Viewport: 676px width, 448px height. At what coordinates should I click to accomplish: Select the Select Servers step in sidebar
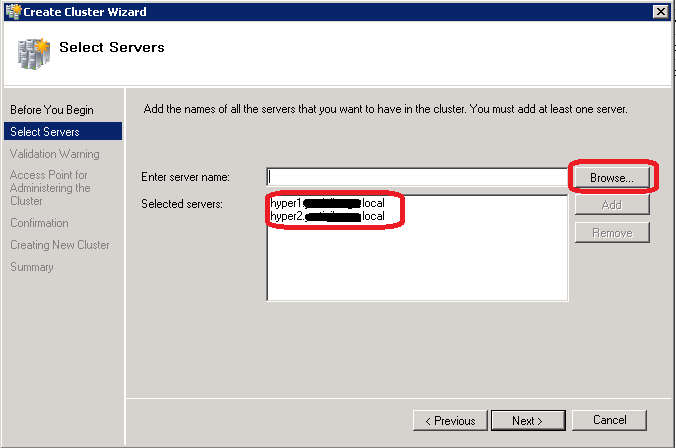(x=45, y=131)
